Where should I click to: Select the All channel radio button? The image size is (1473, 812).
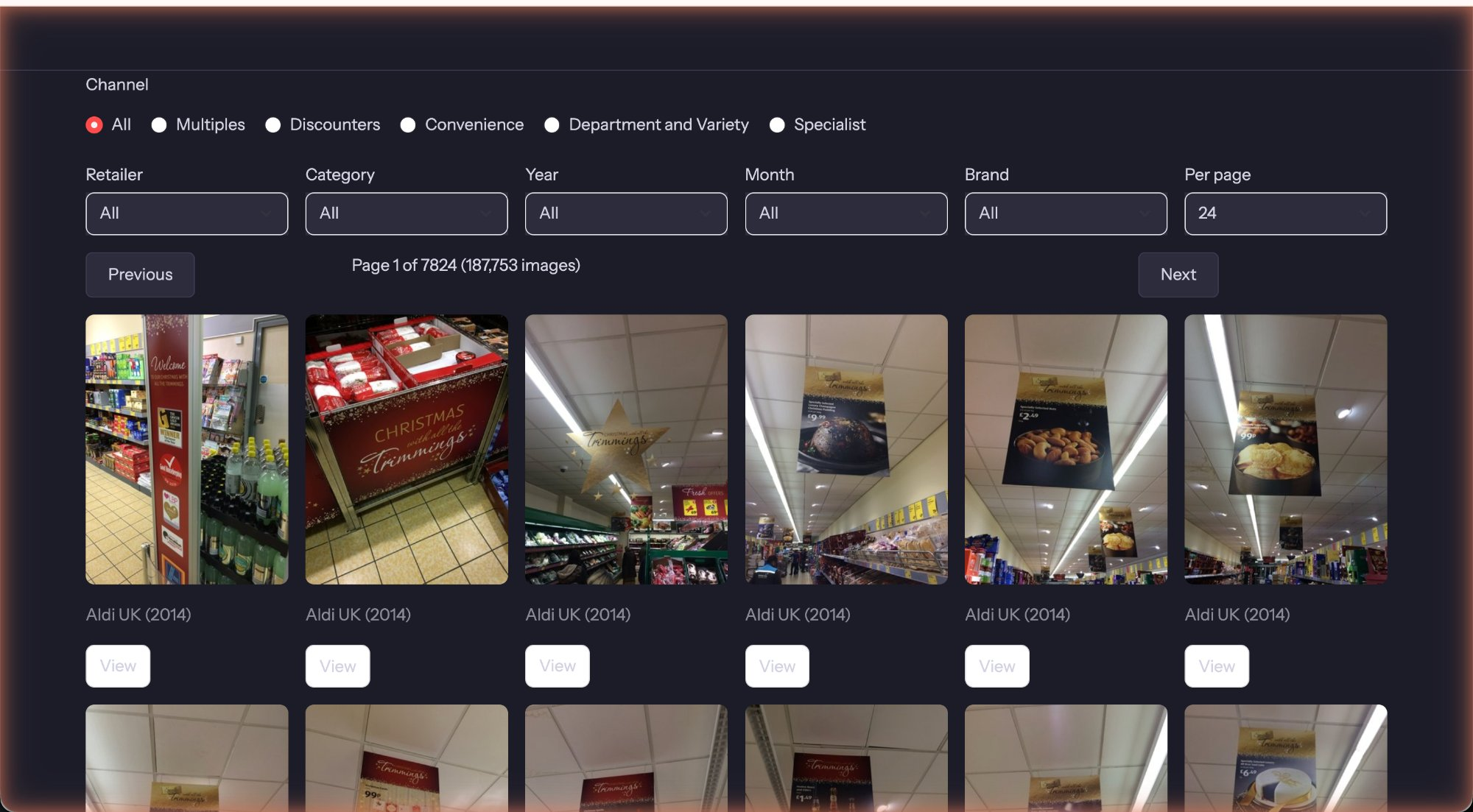(x=94, y=124)
